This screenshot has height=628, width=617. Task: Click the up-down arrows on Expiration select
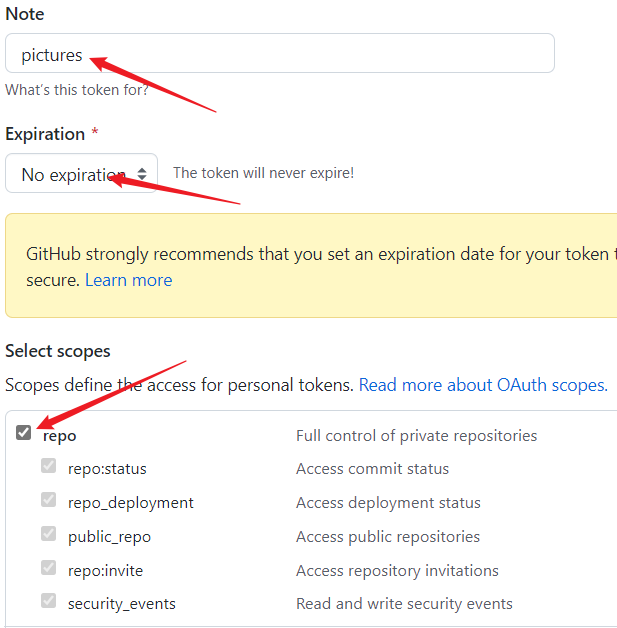[142, 174]
